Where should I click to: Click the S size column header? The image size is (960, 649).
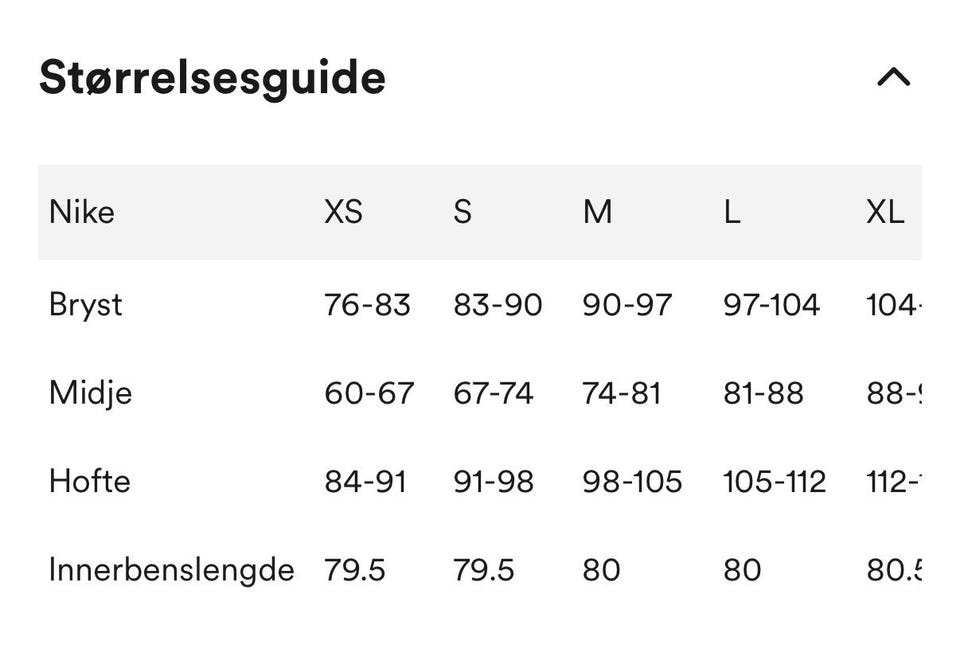coord(462,212)
